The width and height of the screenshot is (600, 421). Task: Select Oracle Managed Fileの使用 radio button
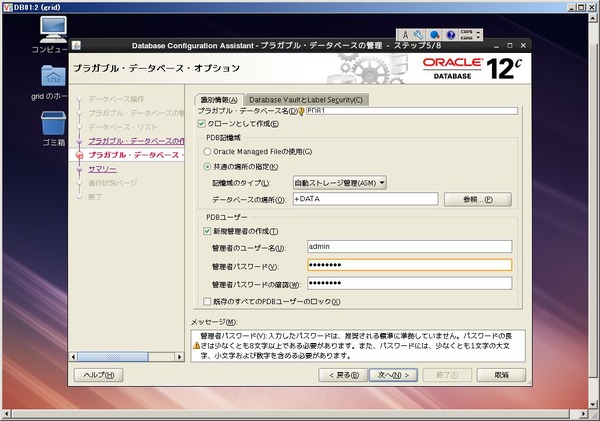[x=207, y=152]
